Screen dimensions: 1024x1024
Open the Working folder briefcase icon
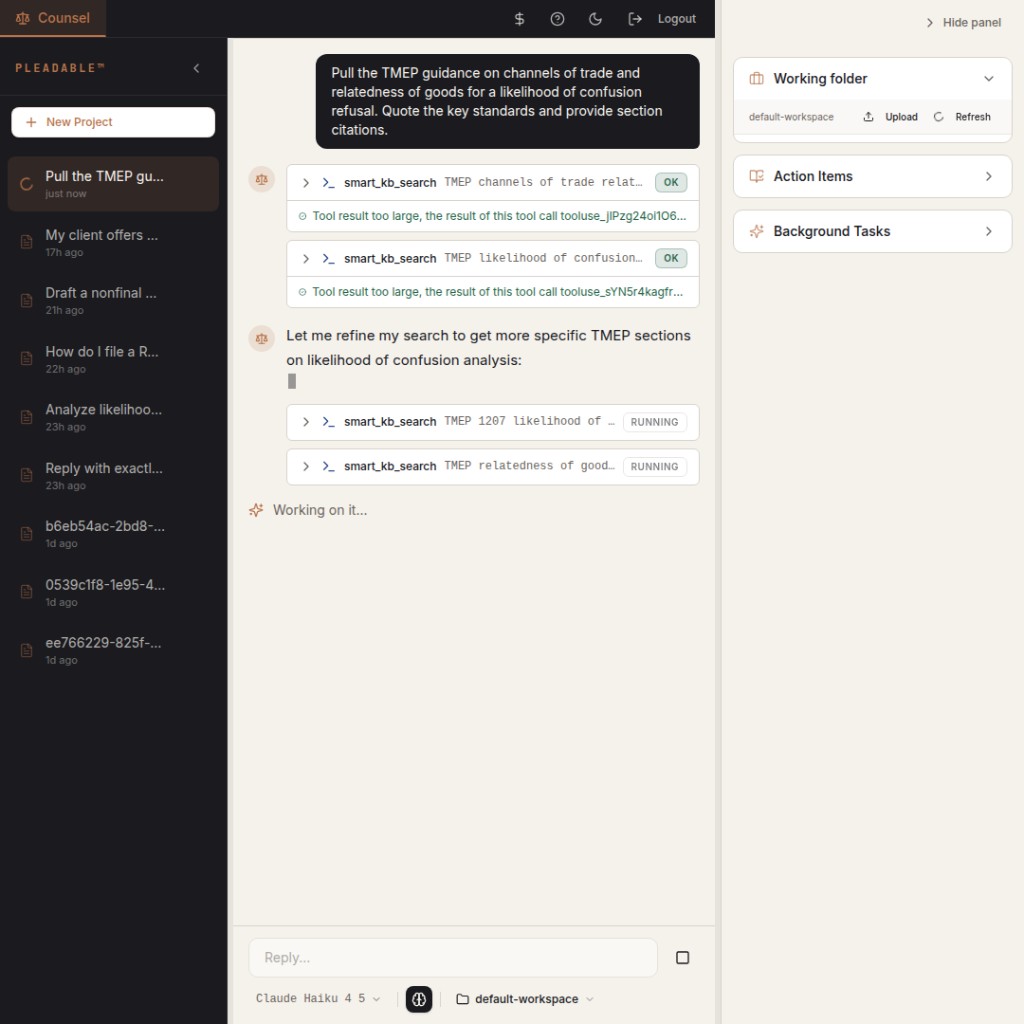coord(758,78)
